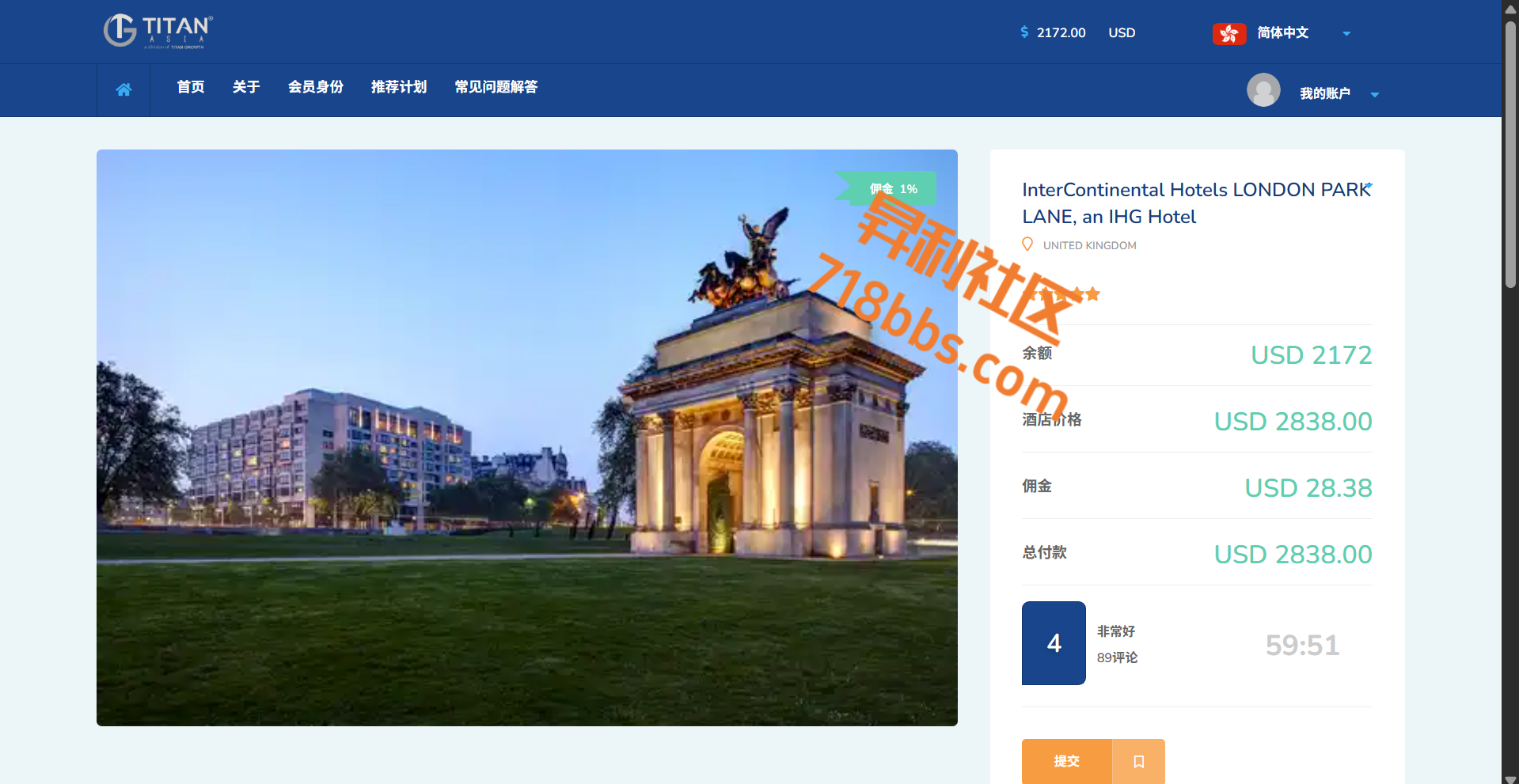Click the Hong Kong flag icon
1519x784 pixels.
click(1228, 33)
